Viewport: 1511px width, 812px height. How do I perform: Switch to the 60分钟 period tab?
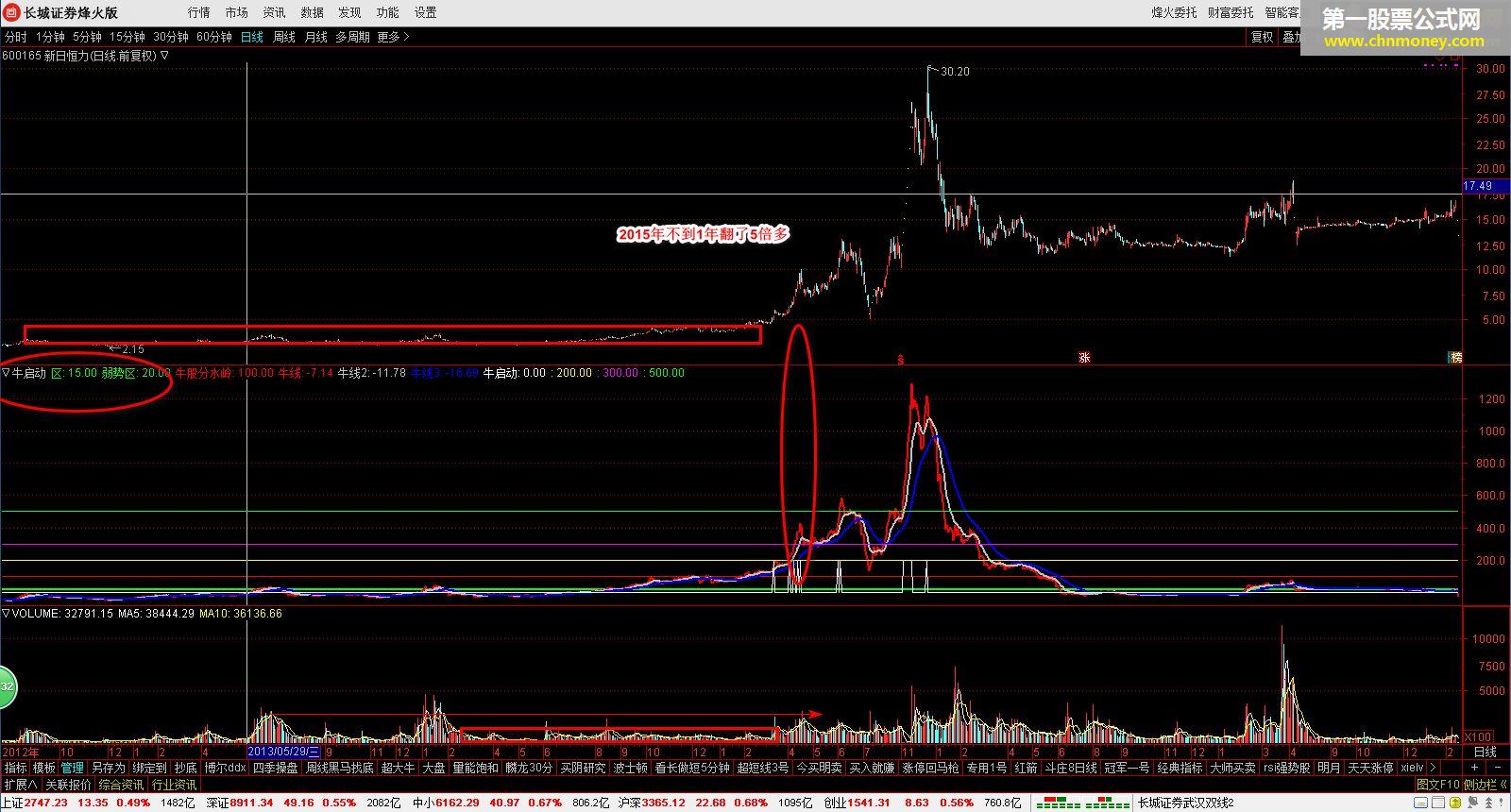(x=214, y=37)
